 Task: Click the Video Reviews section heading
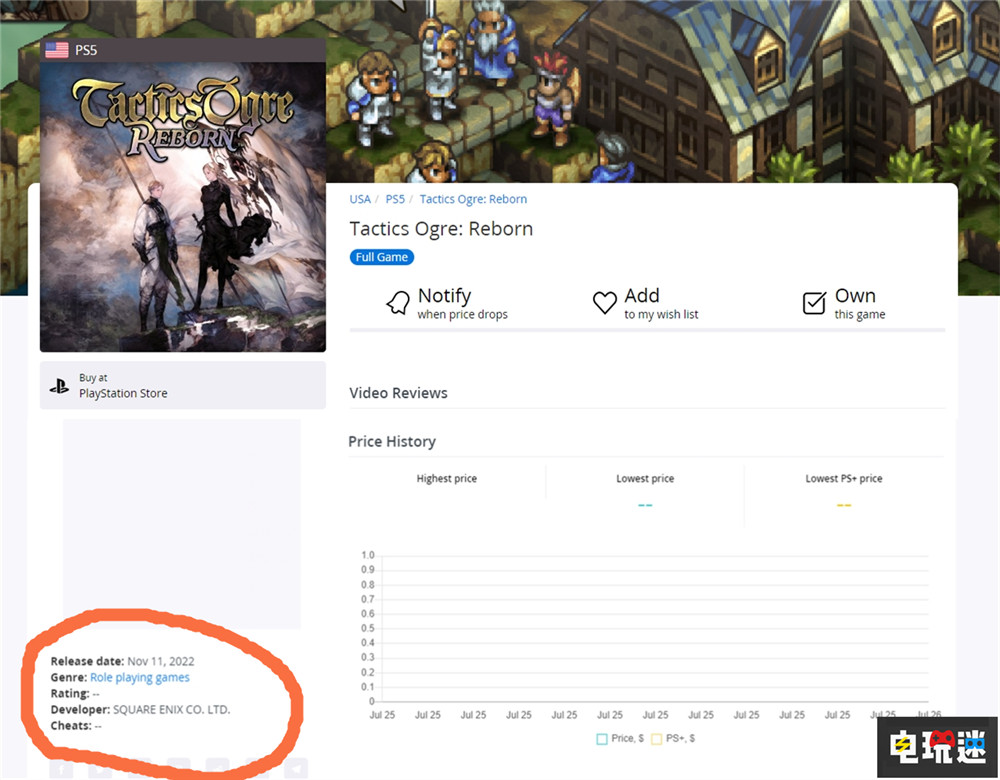[398, 393]
